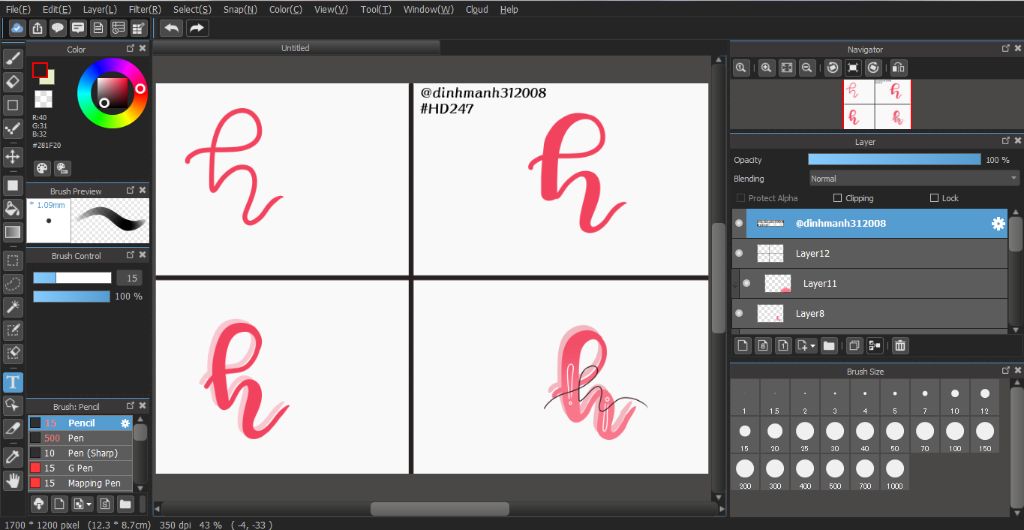Image resolution: width=1024 pixels, height=530 pixels.
Task: Select the Layer12 row
Action: click(x=870, y=253)
